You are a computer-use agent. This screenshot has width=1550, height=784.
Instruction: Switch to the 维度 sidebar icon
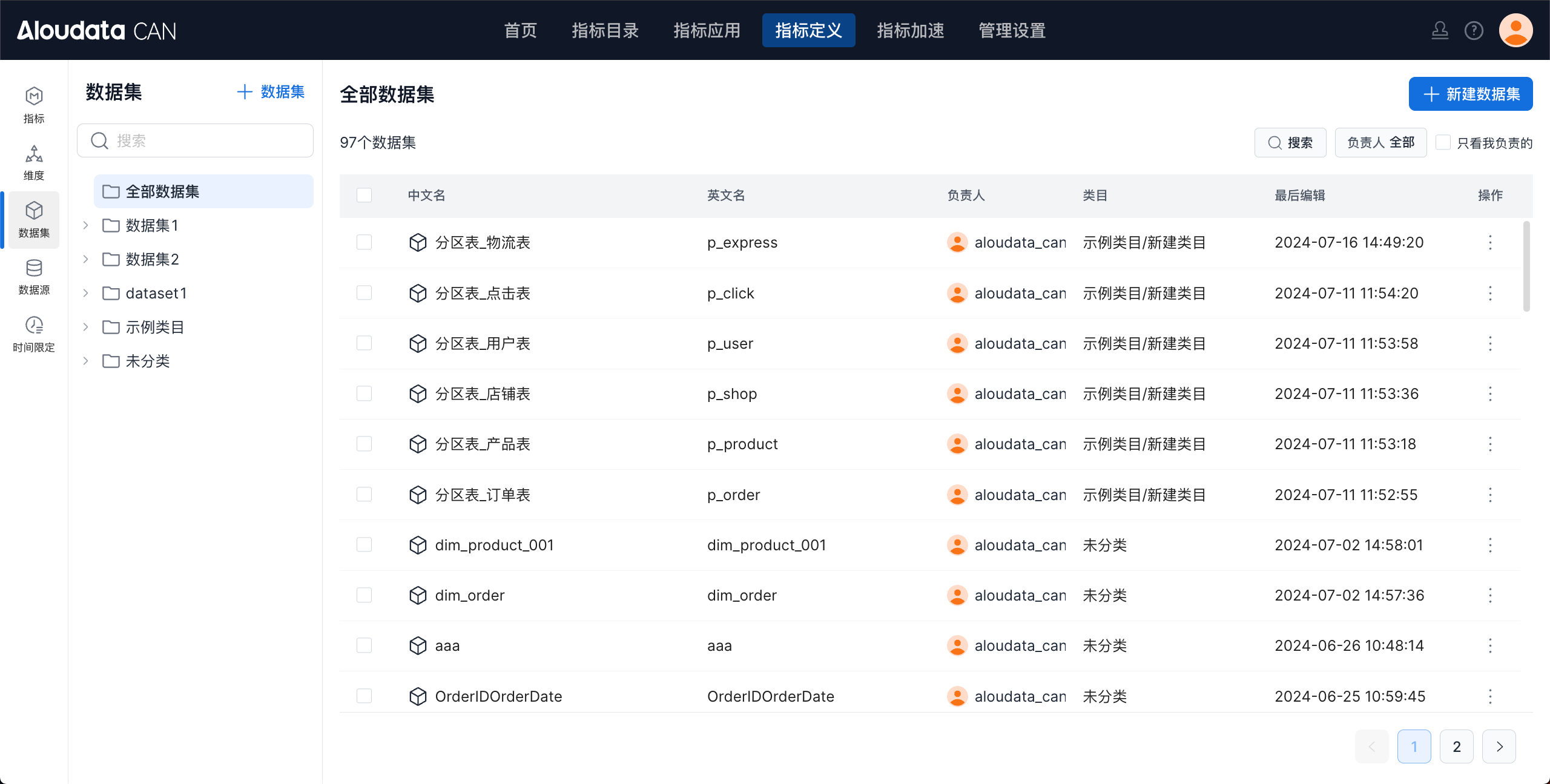[34, 162]
